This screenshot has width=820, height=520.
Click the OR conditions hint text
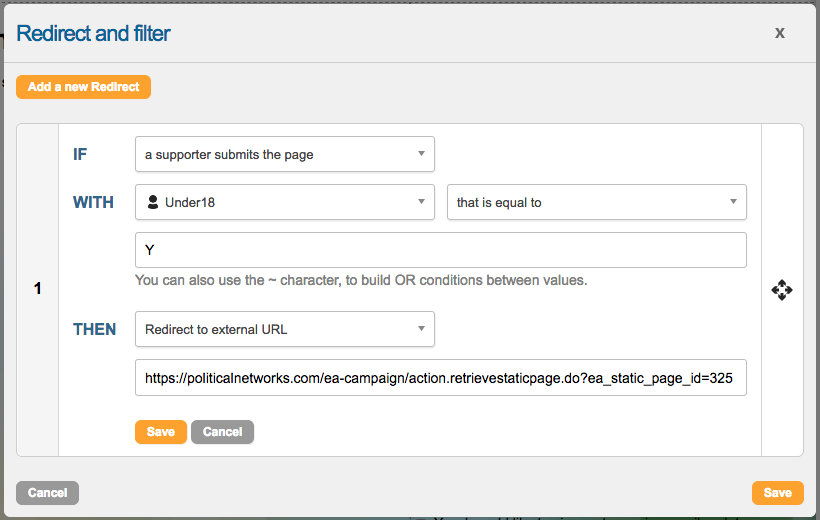pyautogui.click(x=361, y=280)
